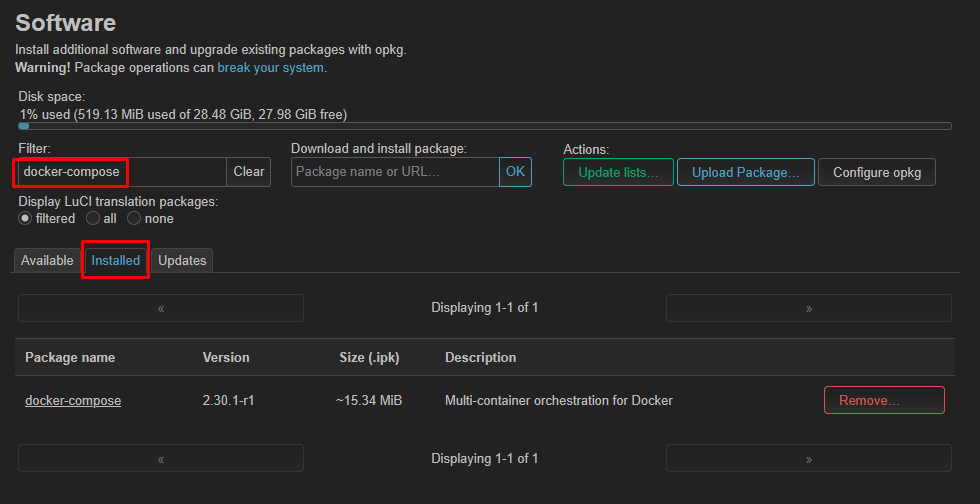This screenshot has width=980, height=504.
Task: Switch to the Installed tab
Action: click(116, 261)
